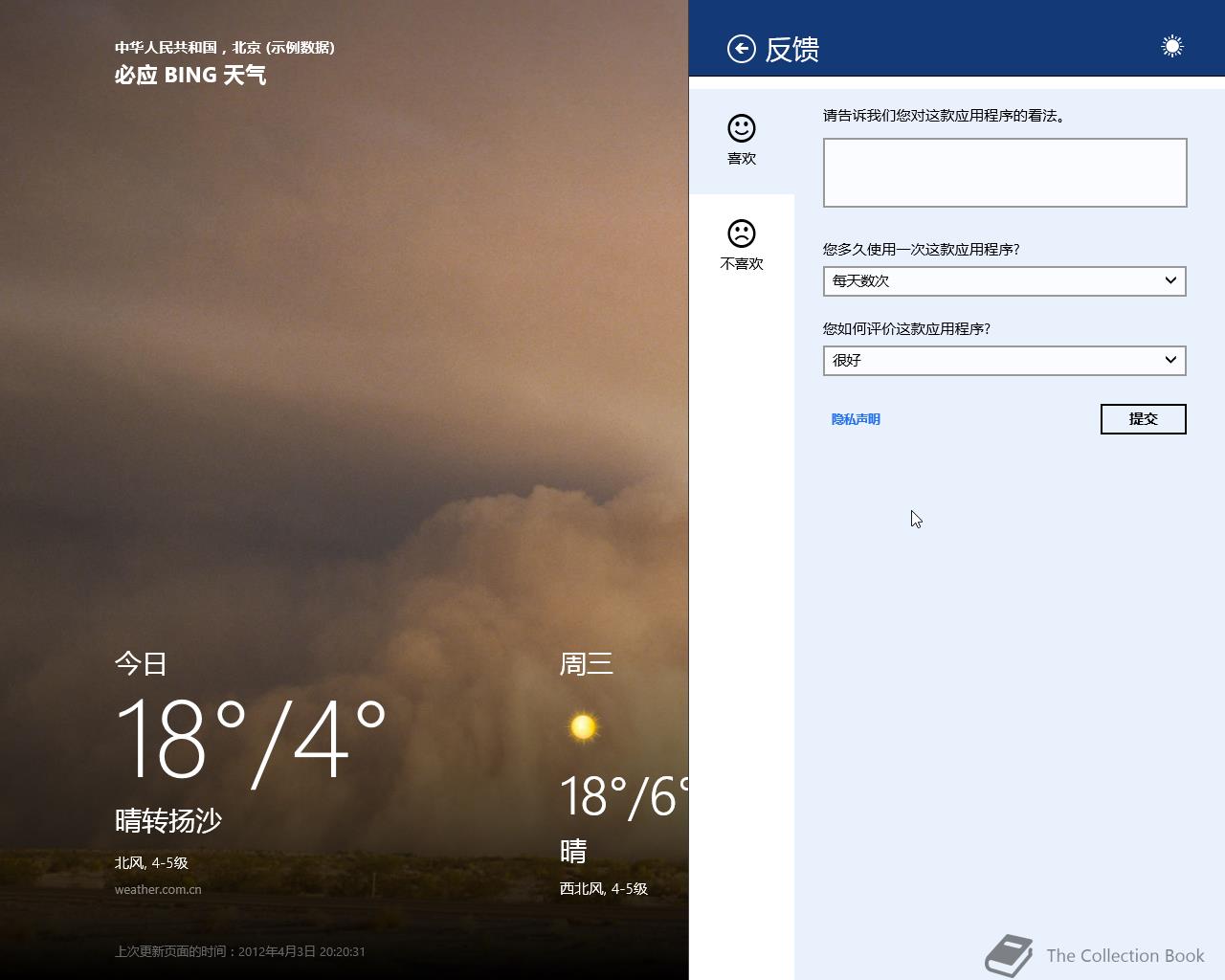Click the sunny weather icon under 周三
Image resolution: width=1225 pixels, height=980 pixels.
coord(583,727)
